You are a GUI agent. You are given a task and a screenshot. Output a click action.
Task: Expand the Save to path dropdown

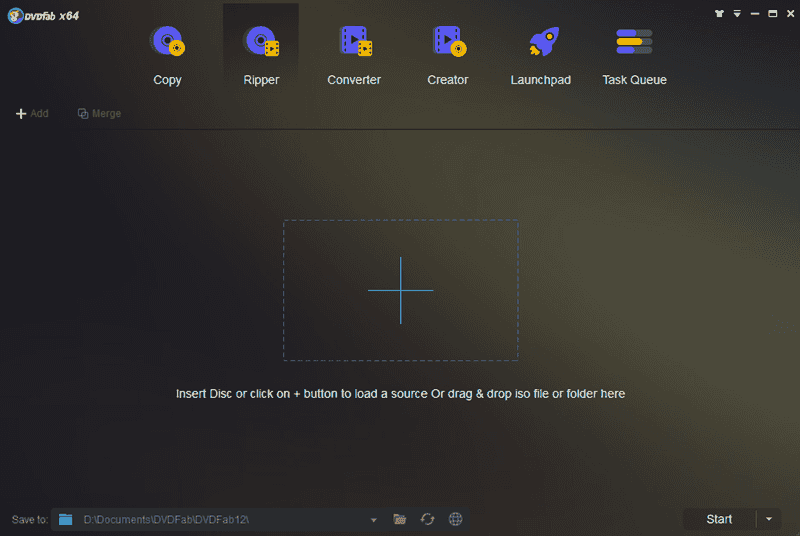tap(373, 520)
